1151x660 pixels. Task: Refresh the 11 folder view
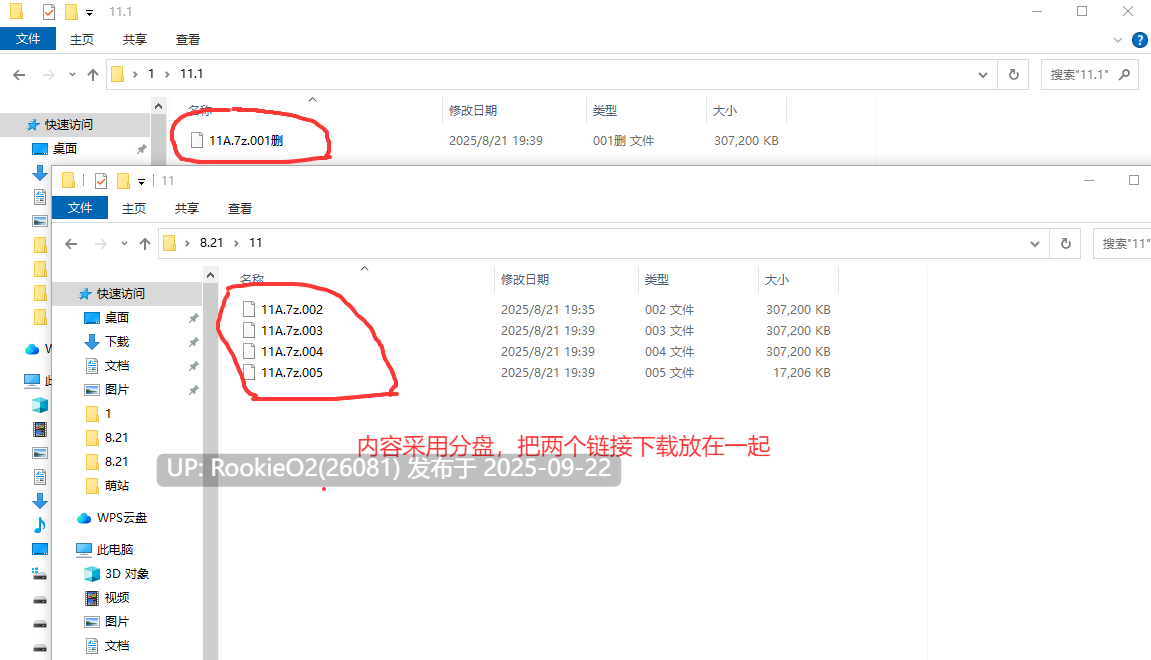click(1066, 243)
